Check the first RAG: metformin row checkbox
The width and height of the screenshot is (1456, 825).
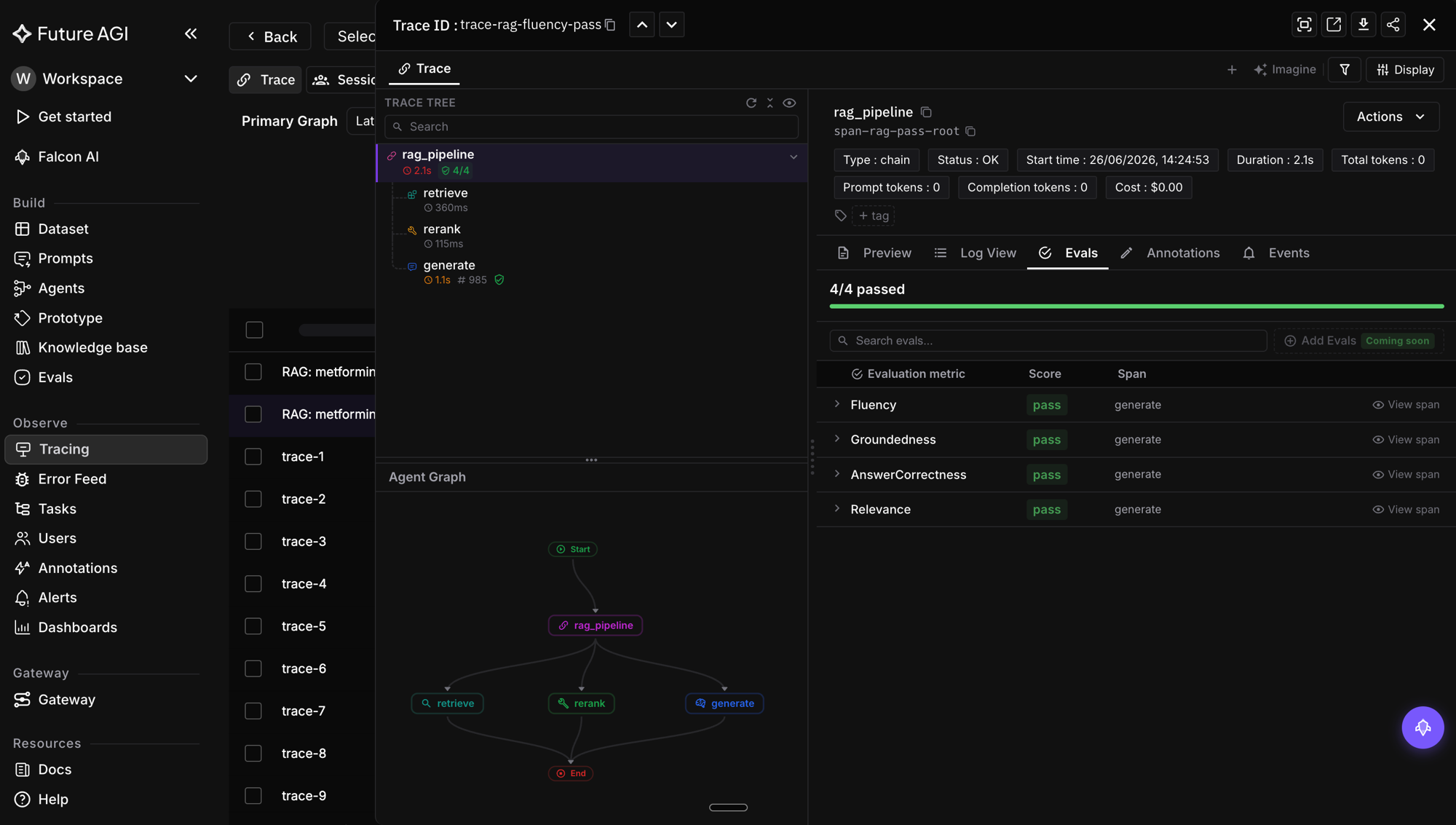pos(253,372)
